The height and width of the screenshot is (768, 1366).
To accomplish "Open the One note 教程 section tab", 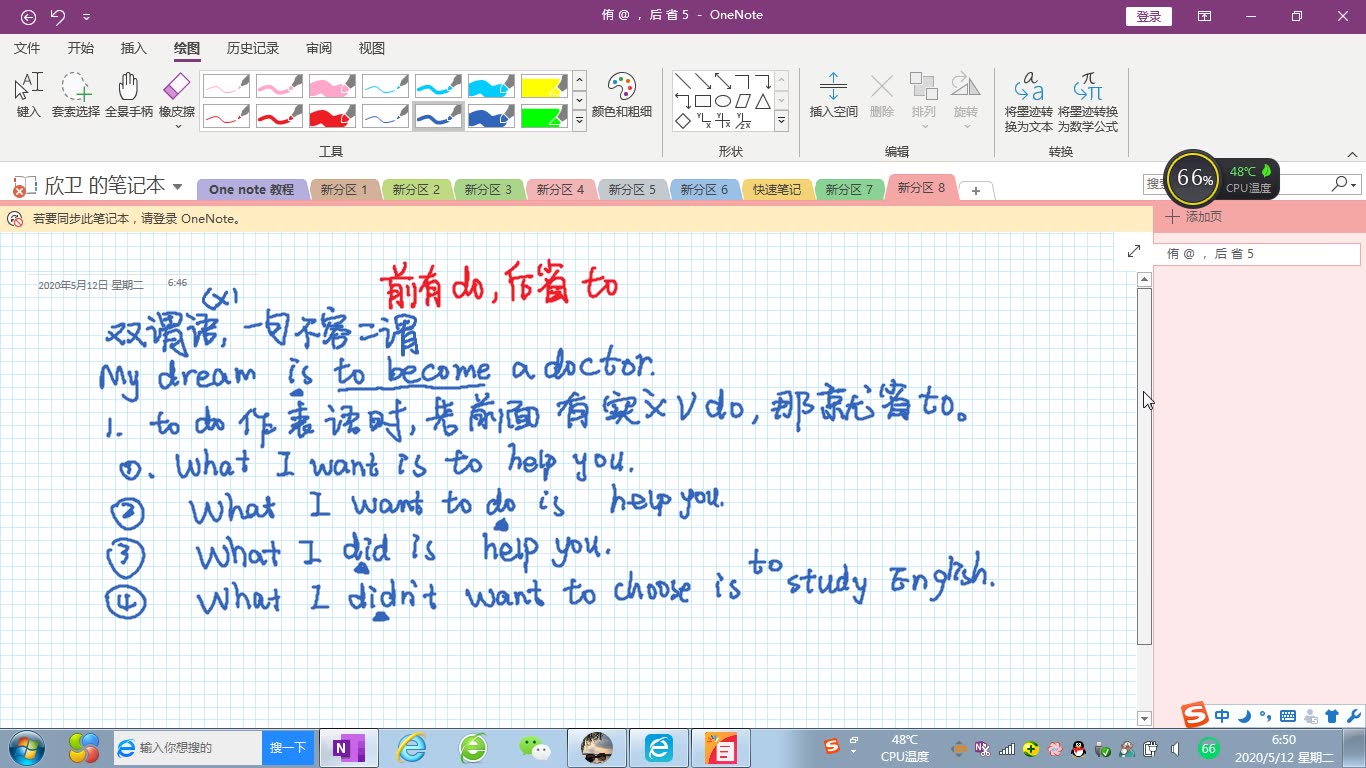I will 252,189.
